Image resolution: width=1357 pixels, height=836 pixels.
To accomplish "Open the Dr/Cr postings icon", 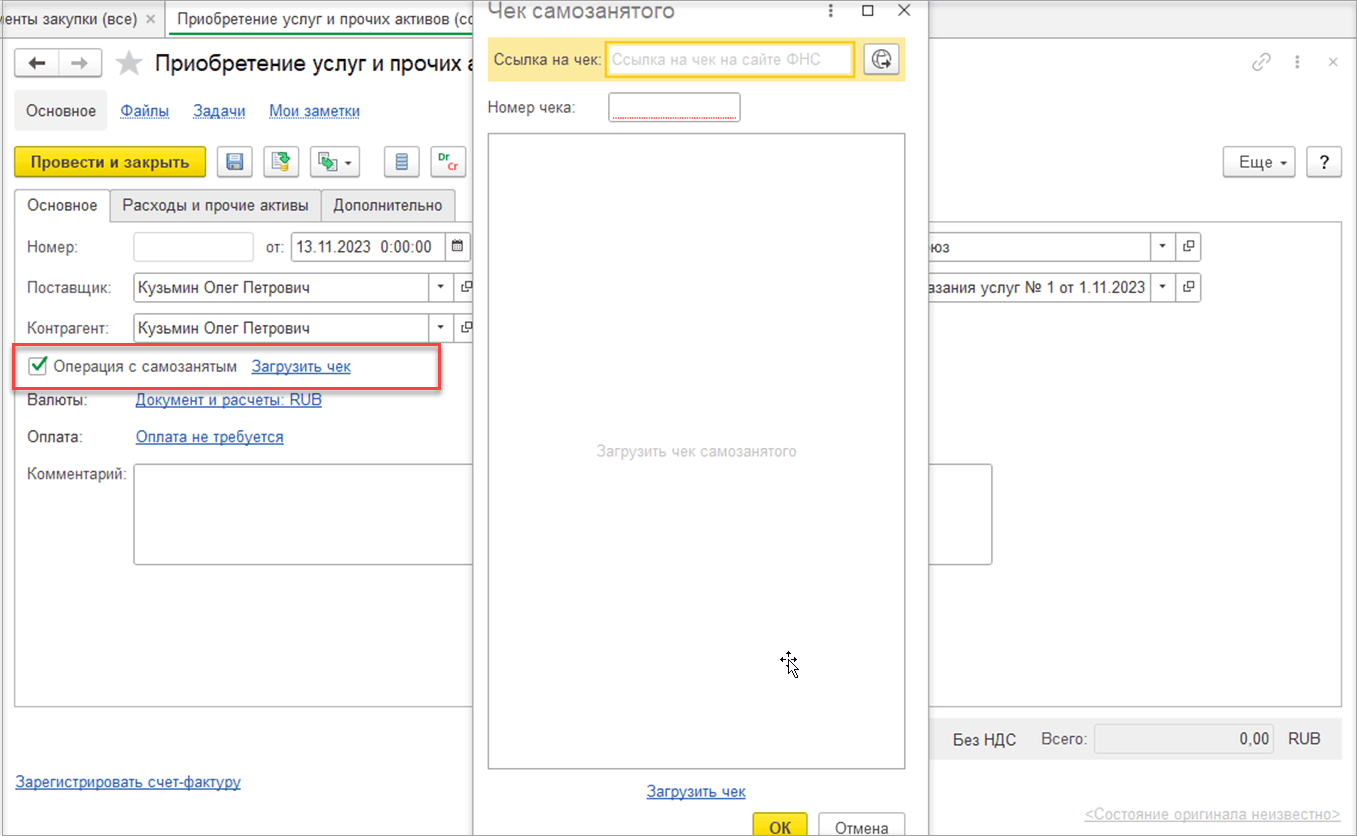I will pyautogui.click(x=448, y=162).
